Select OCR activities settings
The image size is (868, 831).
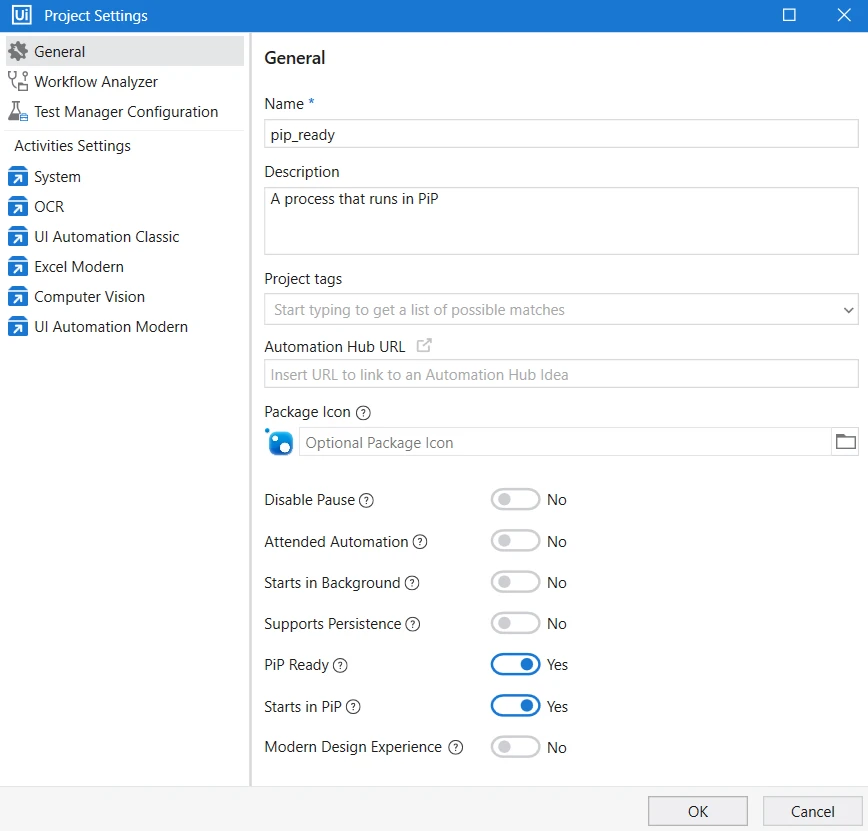(x=125, y=207)
